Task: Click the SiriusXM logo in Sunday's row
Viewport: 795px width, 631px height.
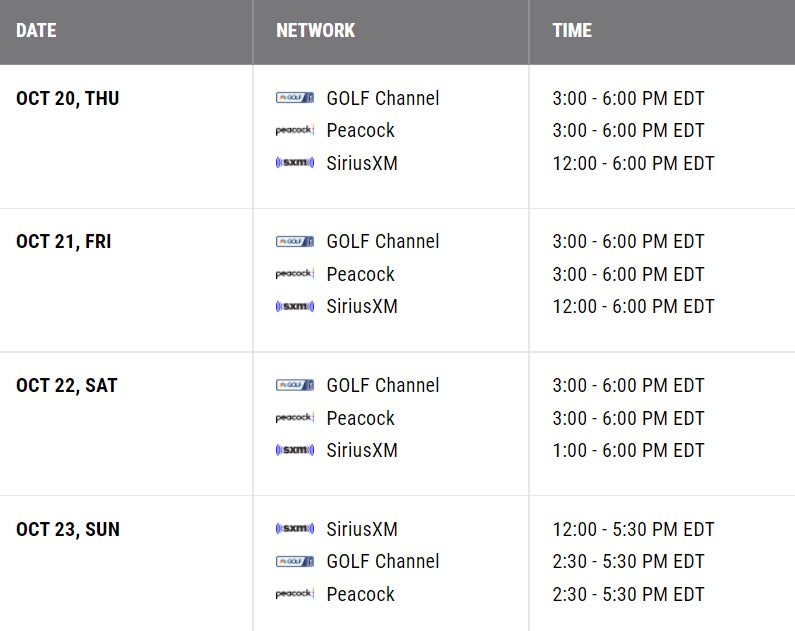Action: coord(295,529)
